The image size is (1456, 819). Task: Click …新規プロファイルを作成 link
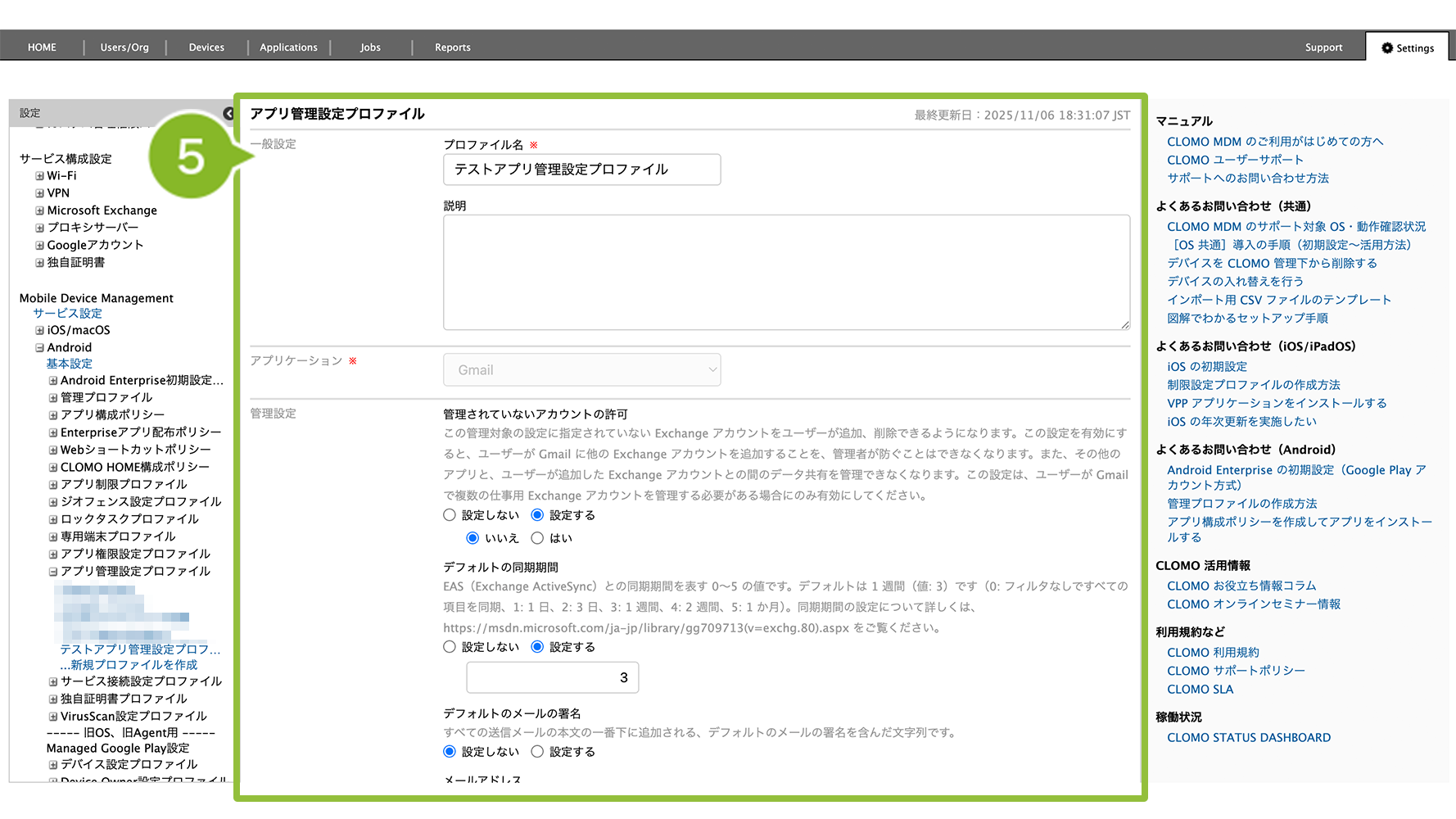[129, 665]
